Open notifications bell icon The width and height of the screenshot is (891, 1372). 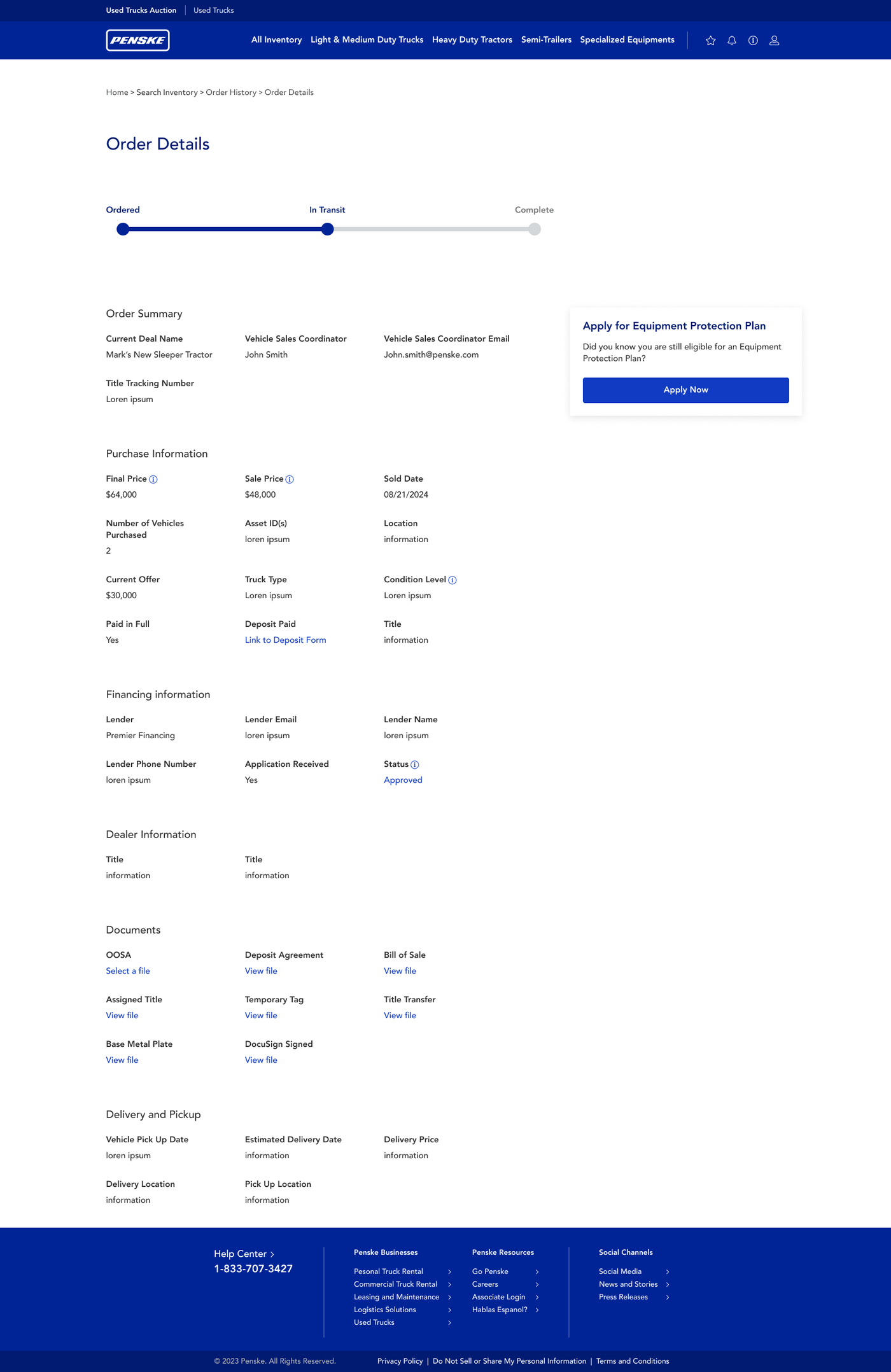click(732, 41)
